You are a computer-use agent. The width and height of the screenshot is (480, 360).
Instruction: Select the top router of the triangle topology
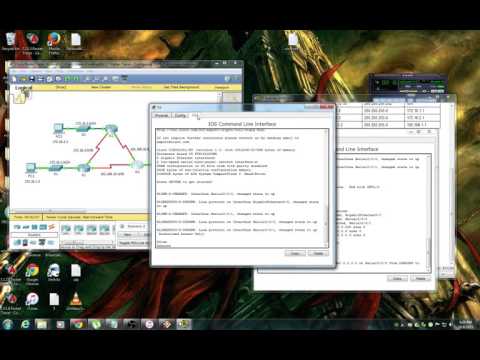(111, 129)
